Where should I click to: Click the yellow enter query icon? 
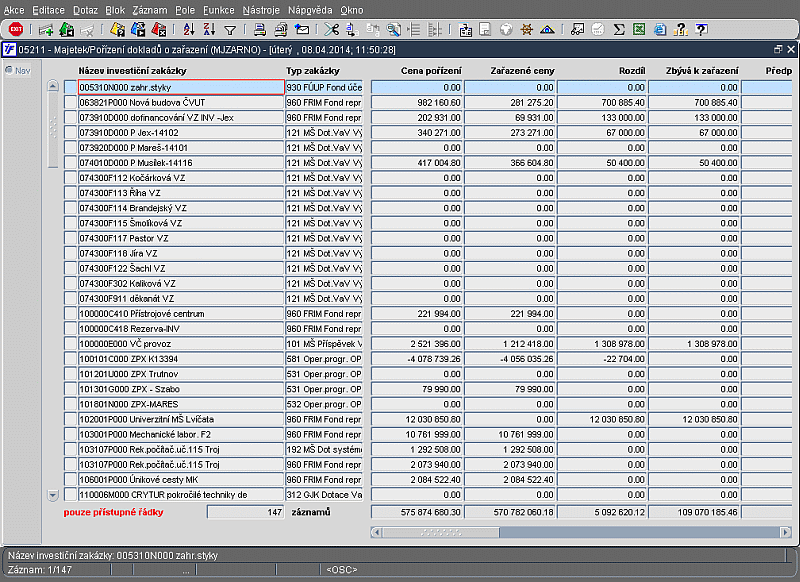tap(118, 30)
